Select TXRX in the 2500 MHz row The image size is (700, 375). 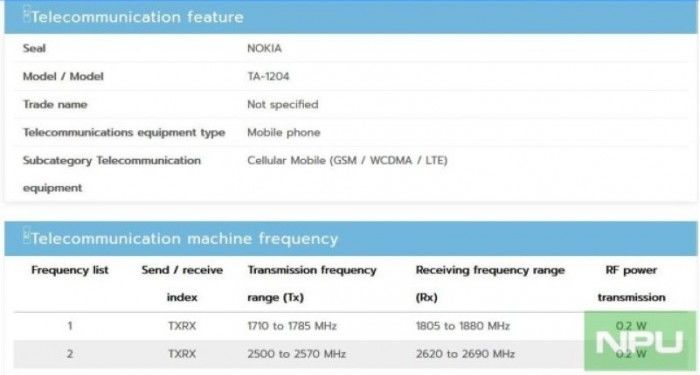pyautogui.click(x=182, y=354)
